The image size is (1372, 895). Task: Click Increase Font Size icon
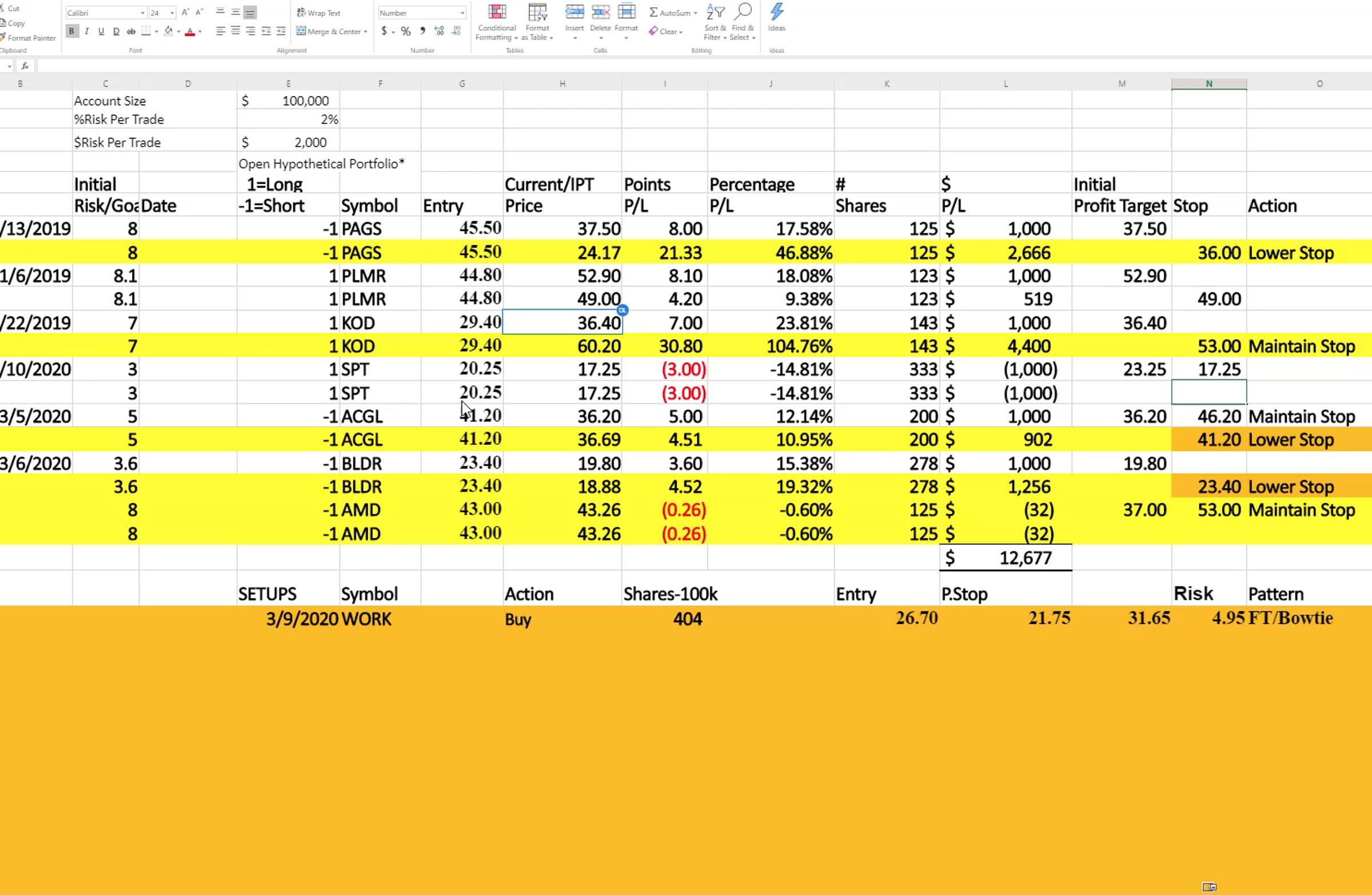coord(185,12)
